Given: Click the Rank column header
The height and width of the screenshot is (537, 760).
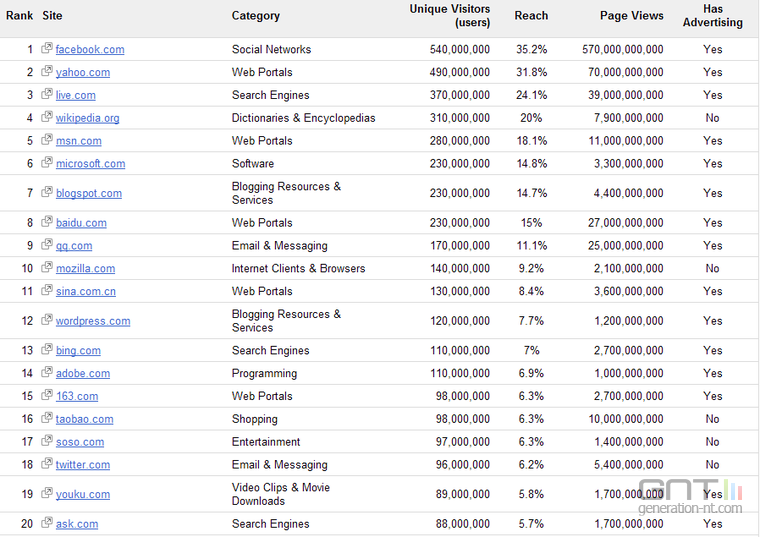Looking at the screenshot, I should 19,16.
